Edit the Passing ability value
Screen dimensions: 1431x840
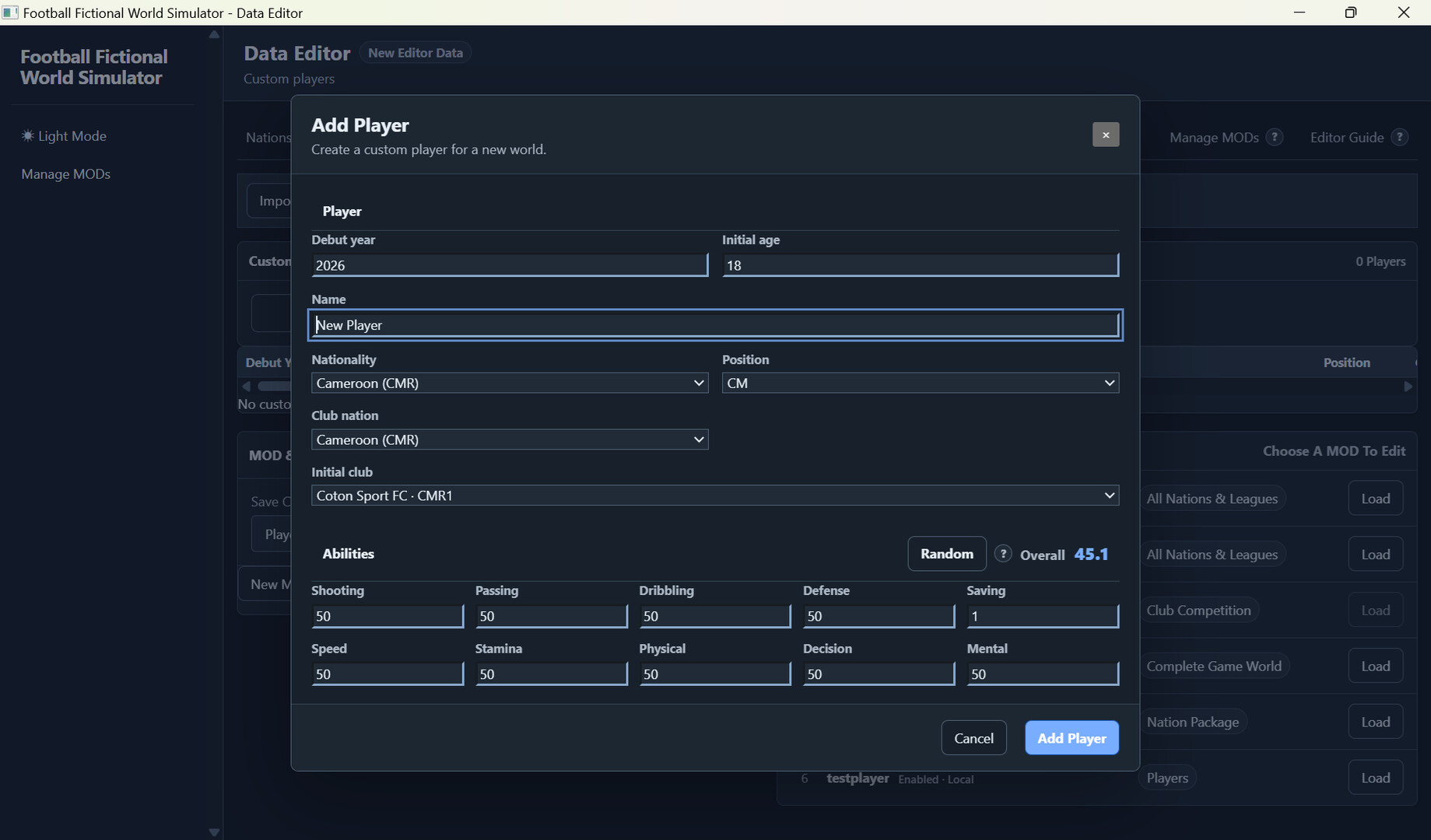tap(551, 616)
